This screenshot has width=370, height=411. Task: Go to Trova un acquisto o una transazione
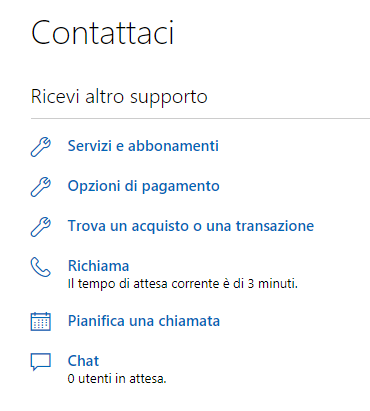coord(191,226)
